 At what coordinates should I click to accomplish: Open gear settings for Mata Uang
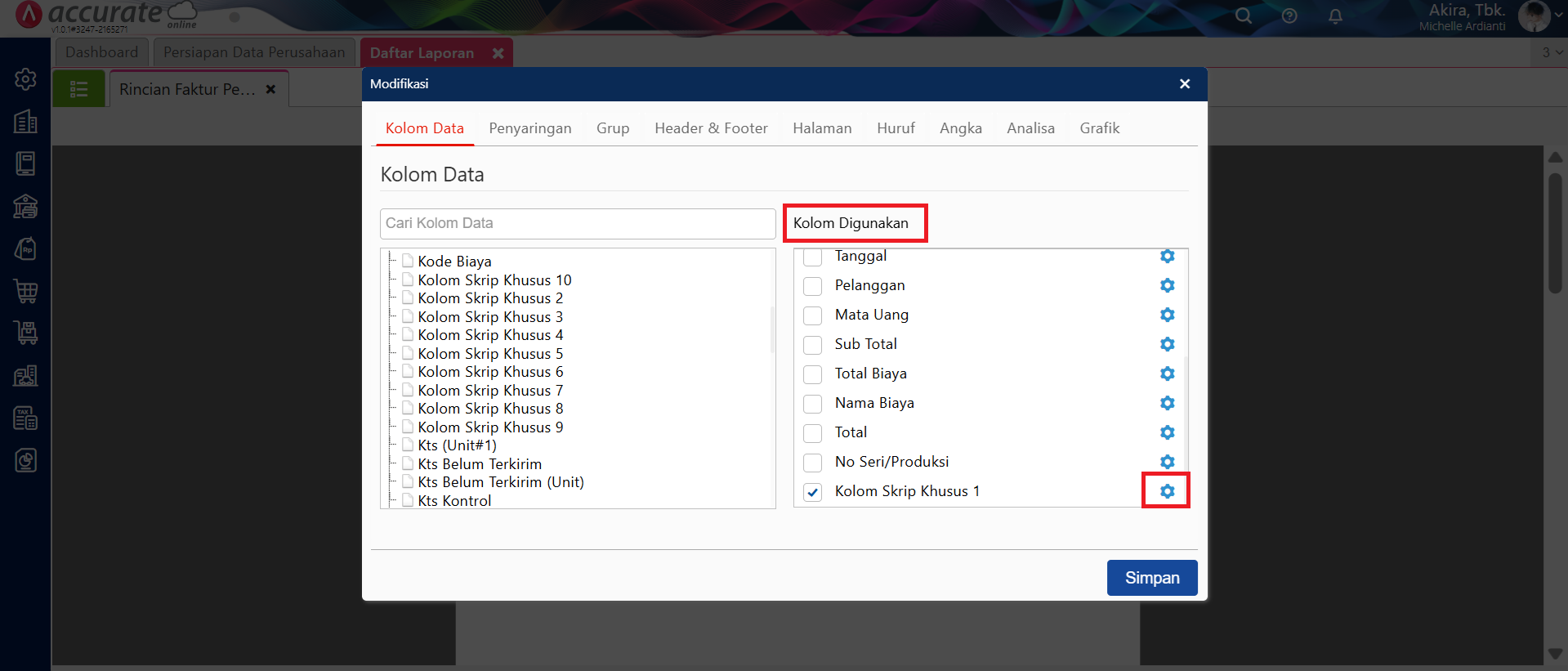pyautogui.click(x=1167, y=315)
